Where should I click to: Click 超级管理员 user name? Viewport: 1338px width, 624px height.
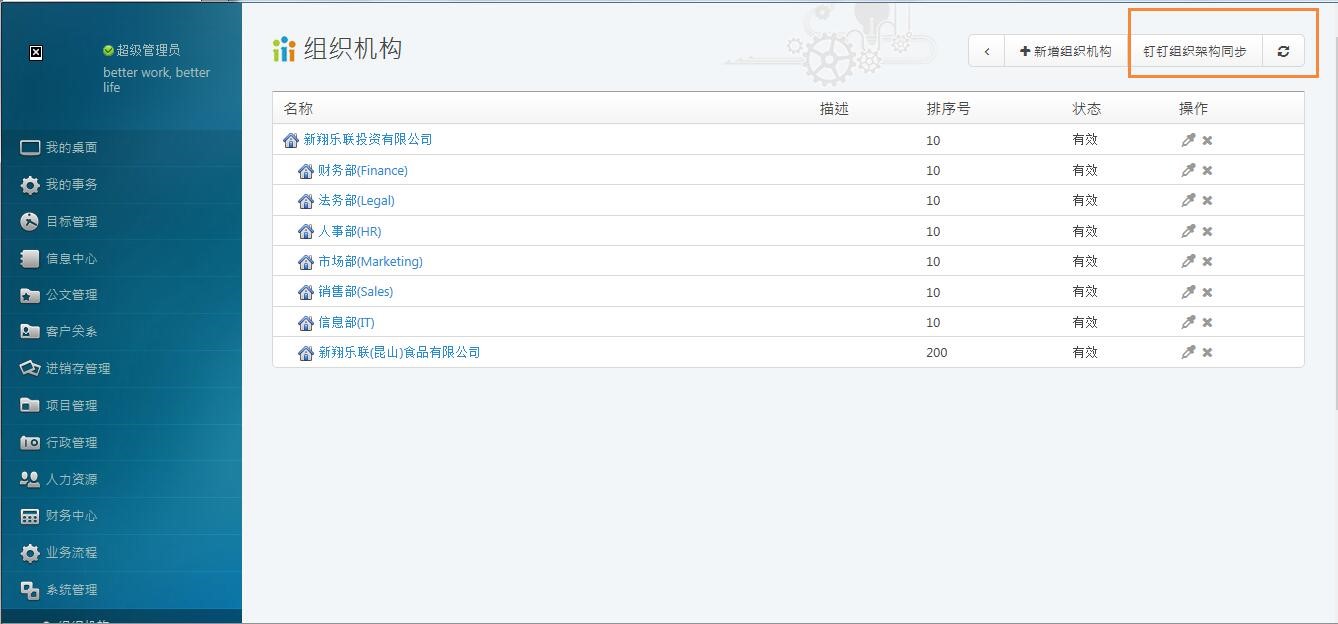point(148,50)
